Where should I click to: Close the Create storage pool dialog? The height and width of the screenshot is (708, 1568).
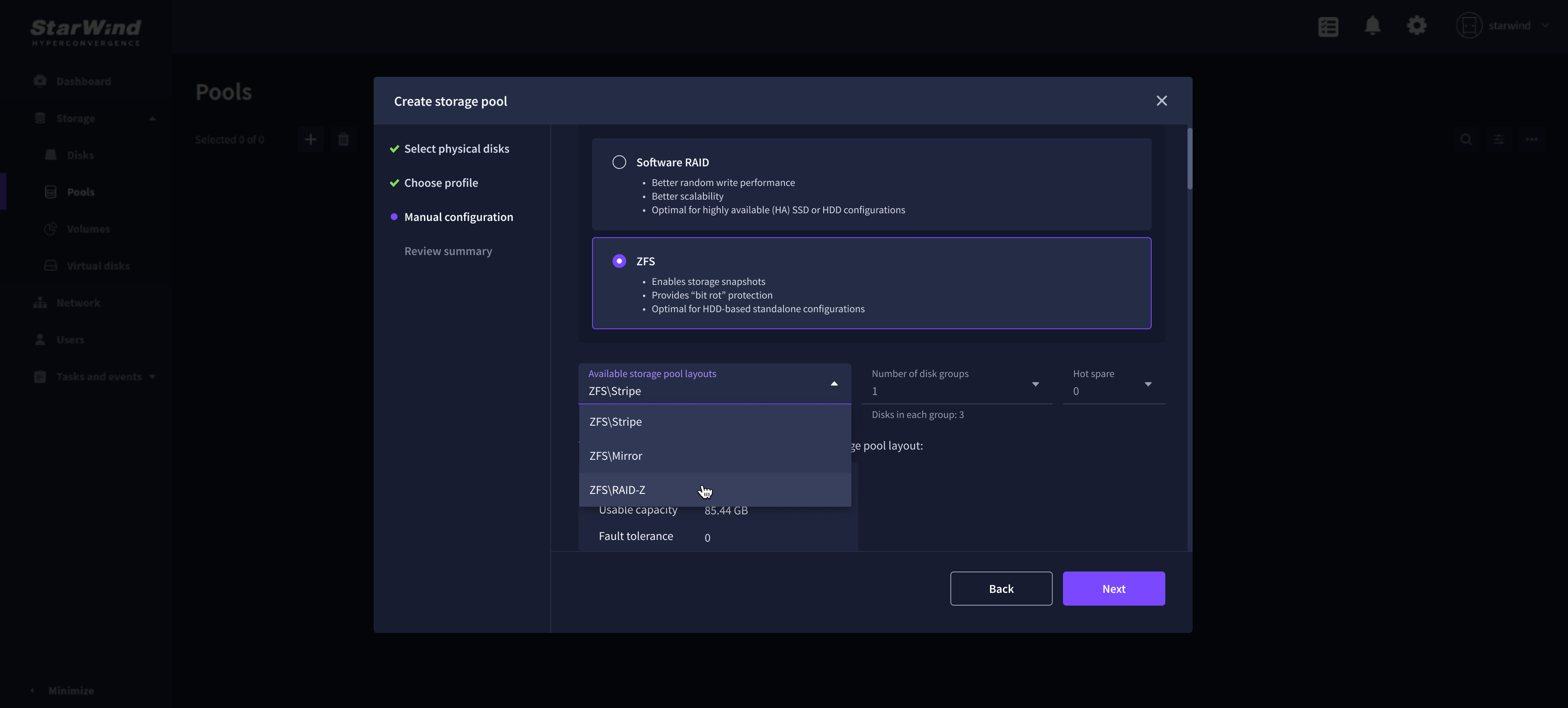[1161, 101]
